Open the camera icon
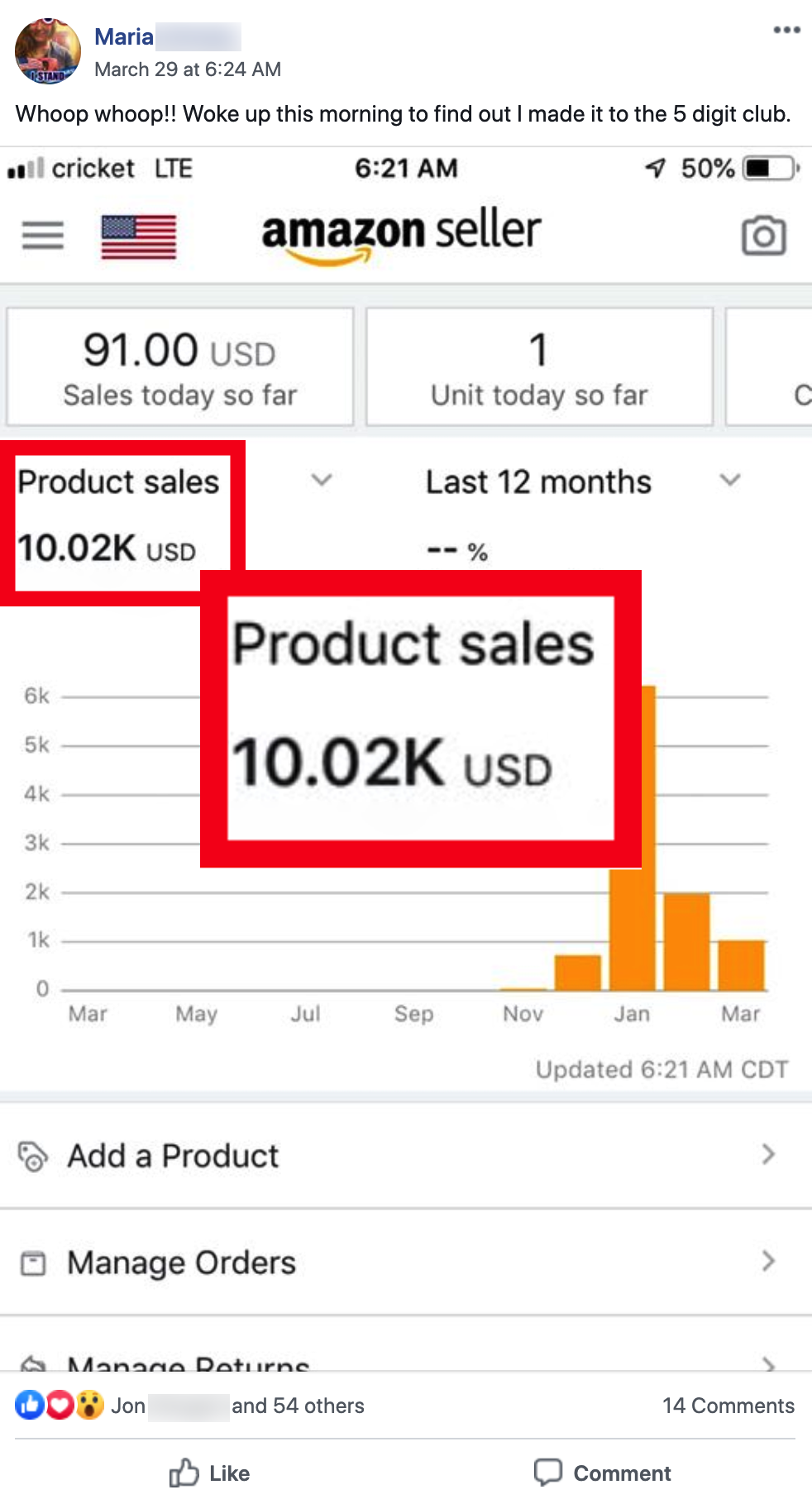The width and height of the screenshot is (812, 1504). tap(763, 237)
